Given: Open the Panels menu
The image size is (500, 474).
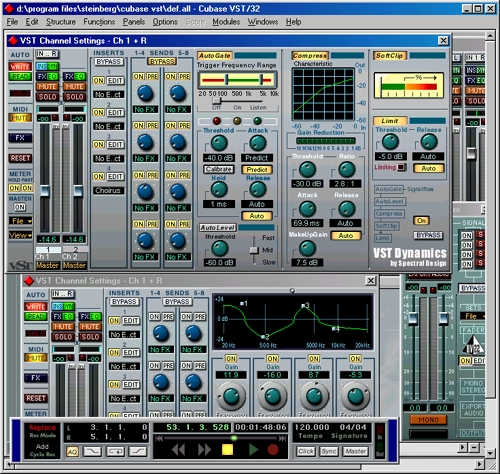Looking at the screenshot, I should click(x=134, y=22).
